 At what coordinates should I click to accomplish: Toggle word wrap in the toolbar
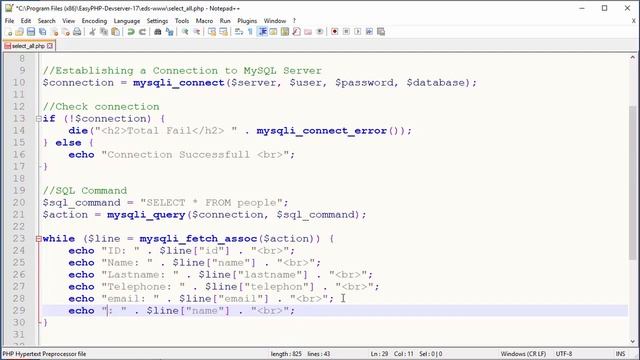coord(239,32)
